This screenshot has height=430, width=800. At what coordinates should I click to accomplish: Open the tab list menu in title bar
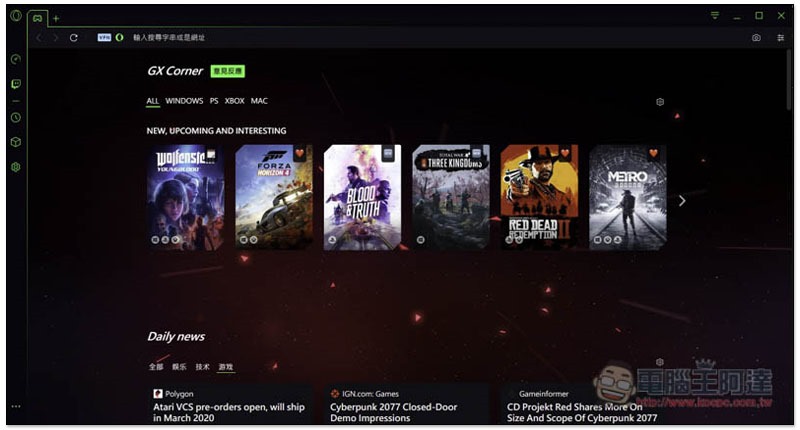click(715, 16)
